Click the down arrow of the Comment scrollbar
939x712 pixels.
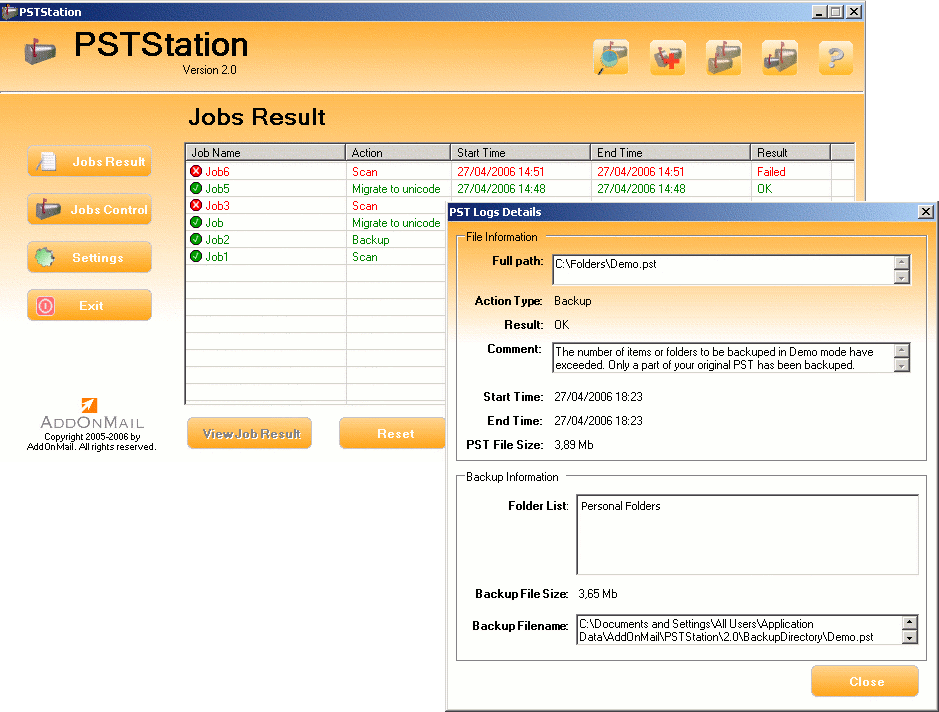coord(902,365)
